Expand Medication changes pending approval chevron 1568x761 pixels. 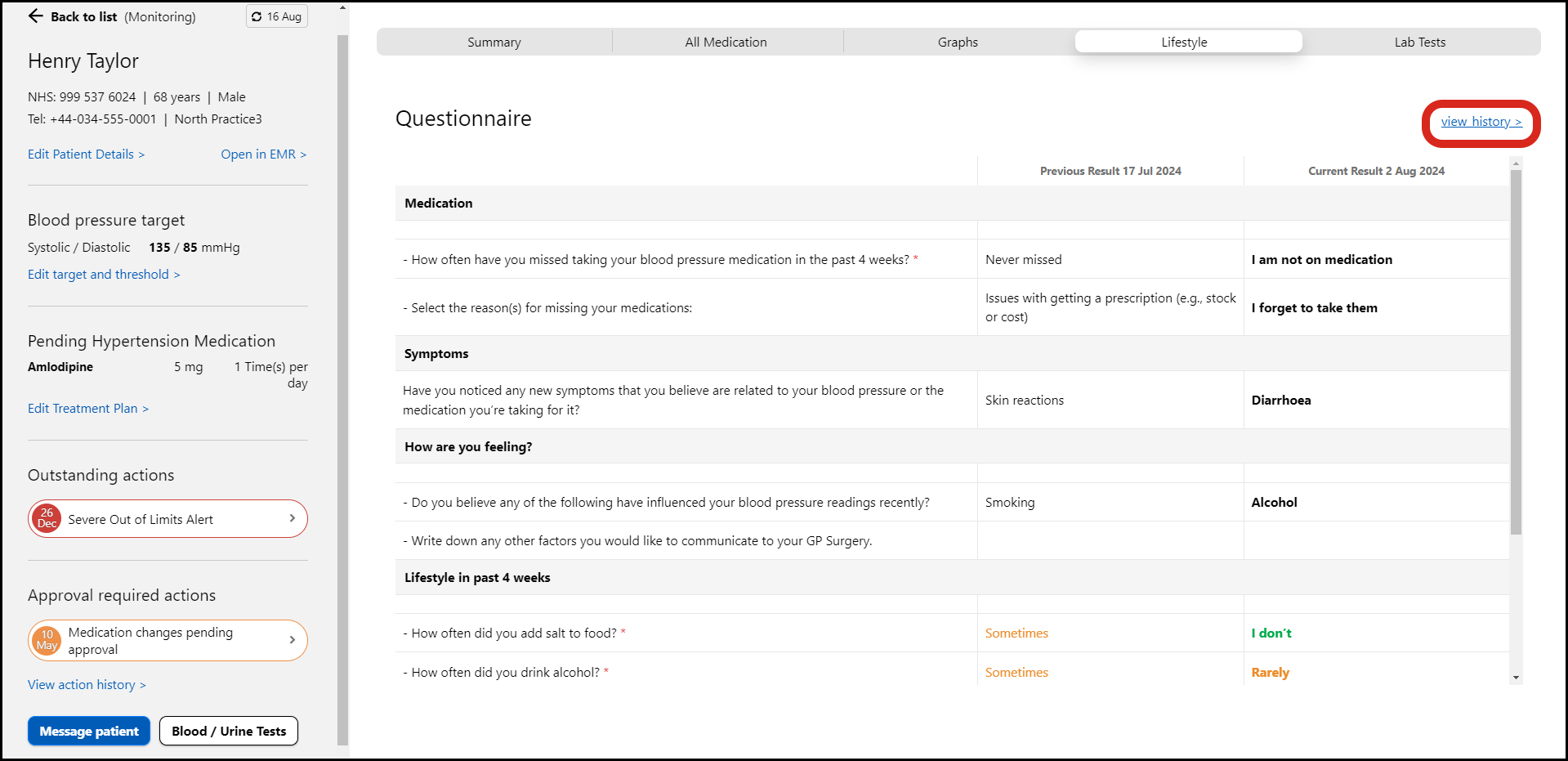(293, 640)
